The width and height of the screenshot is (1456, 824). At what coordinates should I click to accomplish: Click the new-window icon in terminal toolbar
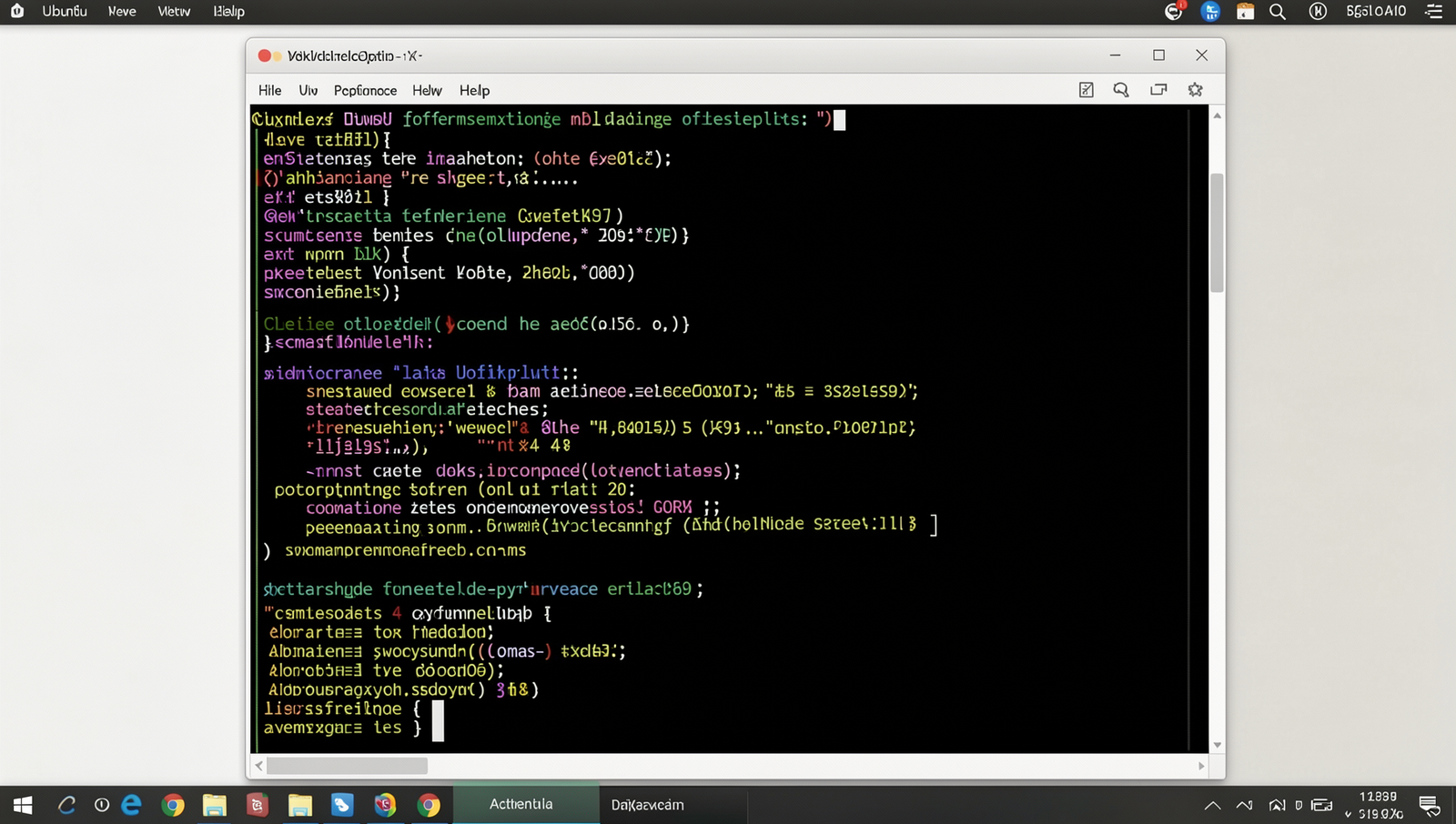coord(1158,90)
